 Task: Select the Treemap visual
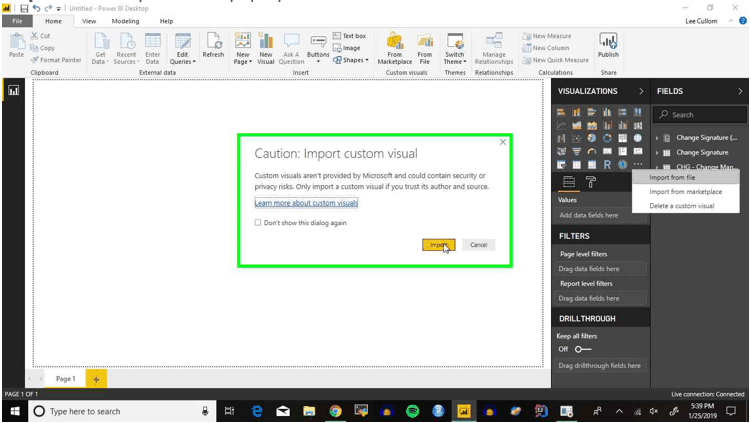tap(622, 138)
